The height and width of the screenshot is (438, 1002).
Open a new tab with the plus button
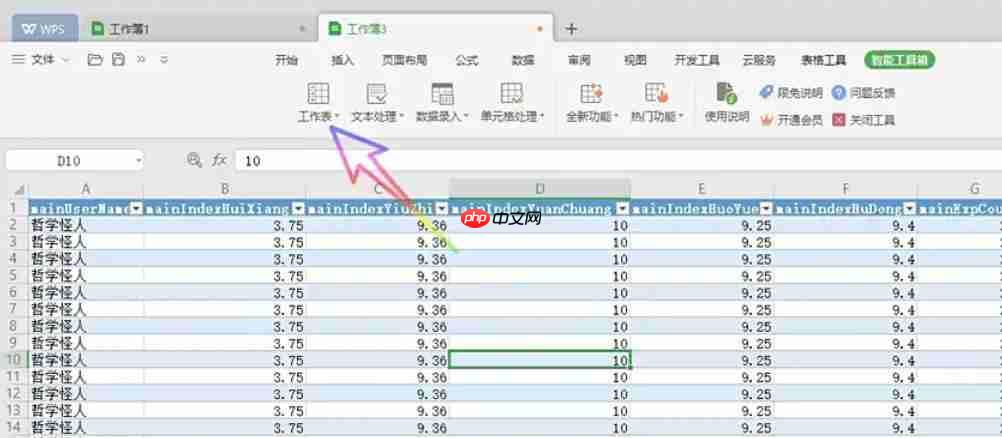point(572,29)
